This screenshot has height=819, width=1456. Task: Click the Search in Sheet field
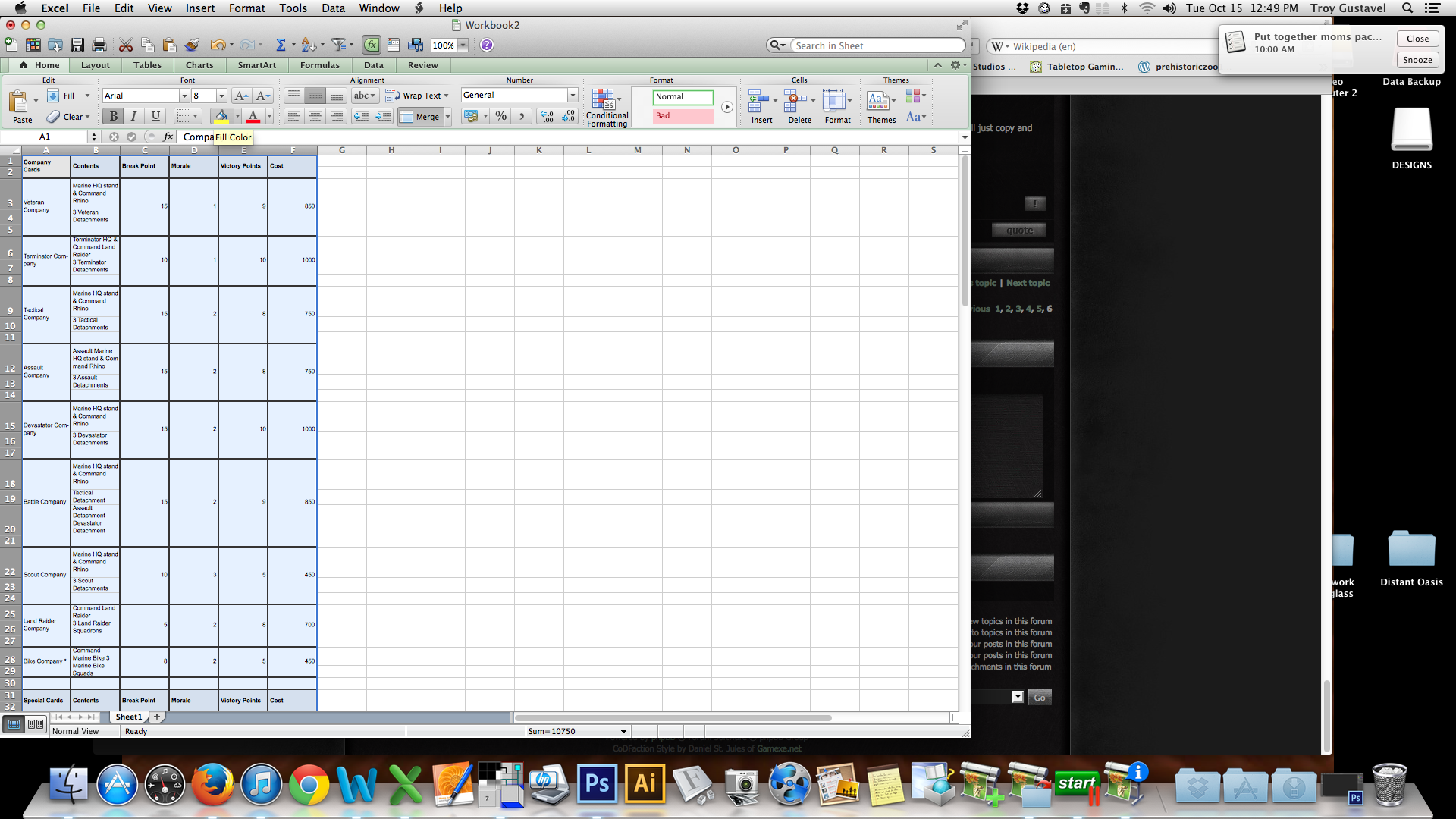876,46
